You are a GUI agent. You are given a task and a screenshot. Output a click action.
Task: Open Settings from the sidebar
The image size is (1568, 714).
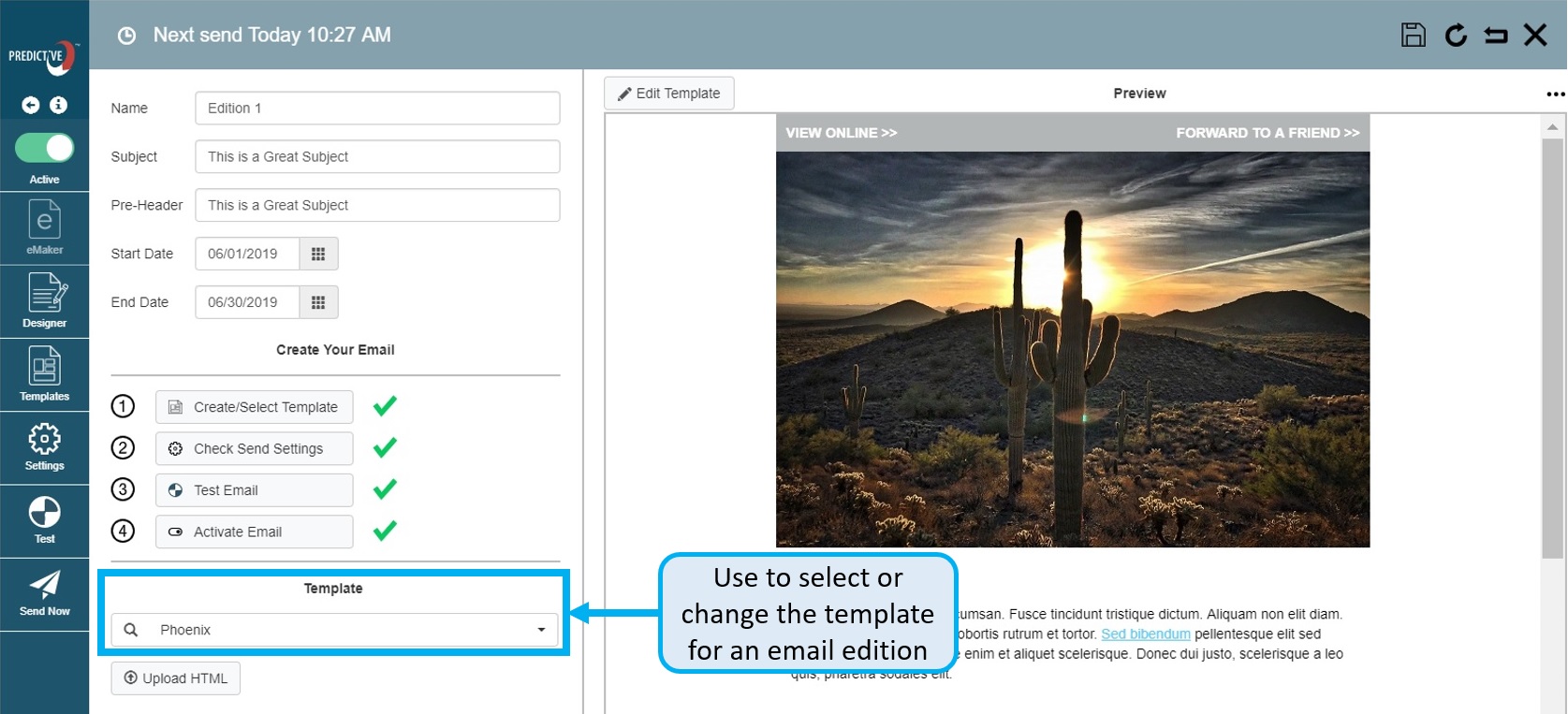click(44, 446)
